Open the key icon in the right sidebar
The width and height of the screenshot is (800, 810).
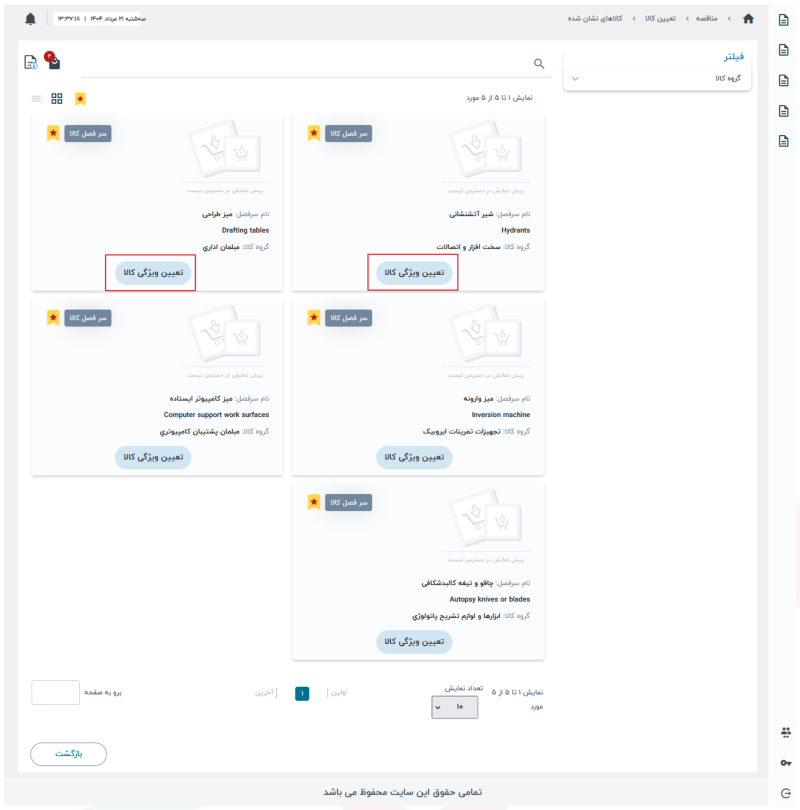786,763
